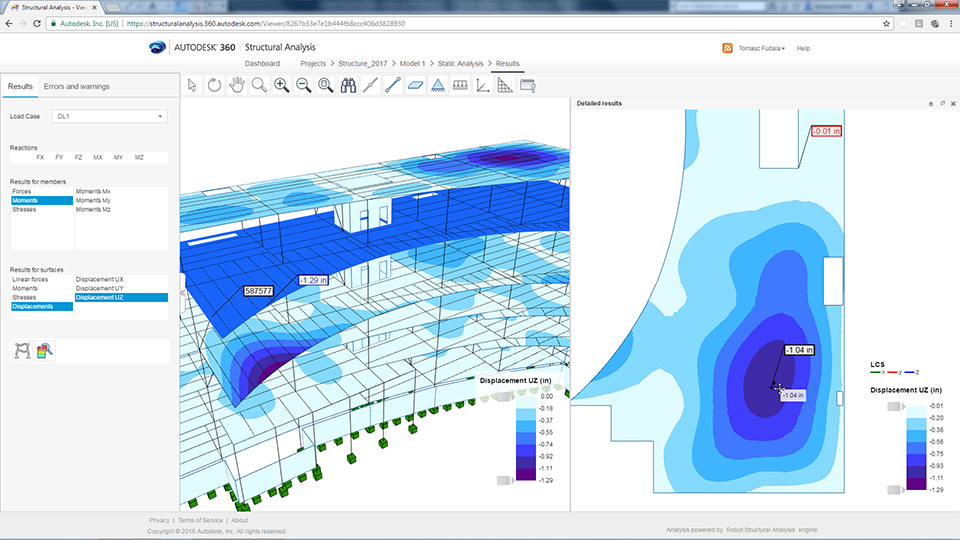Open the binoculars search tool

click(348, 86)
